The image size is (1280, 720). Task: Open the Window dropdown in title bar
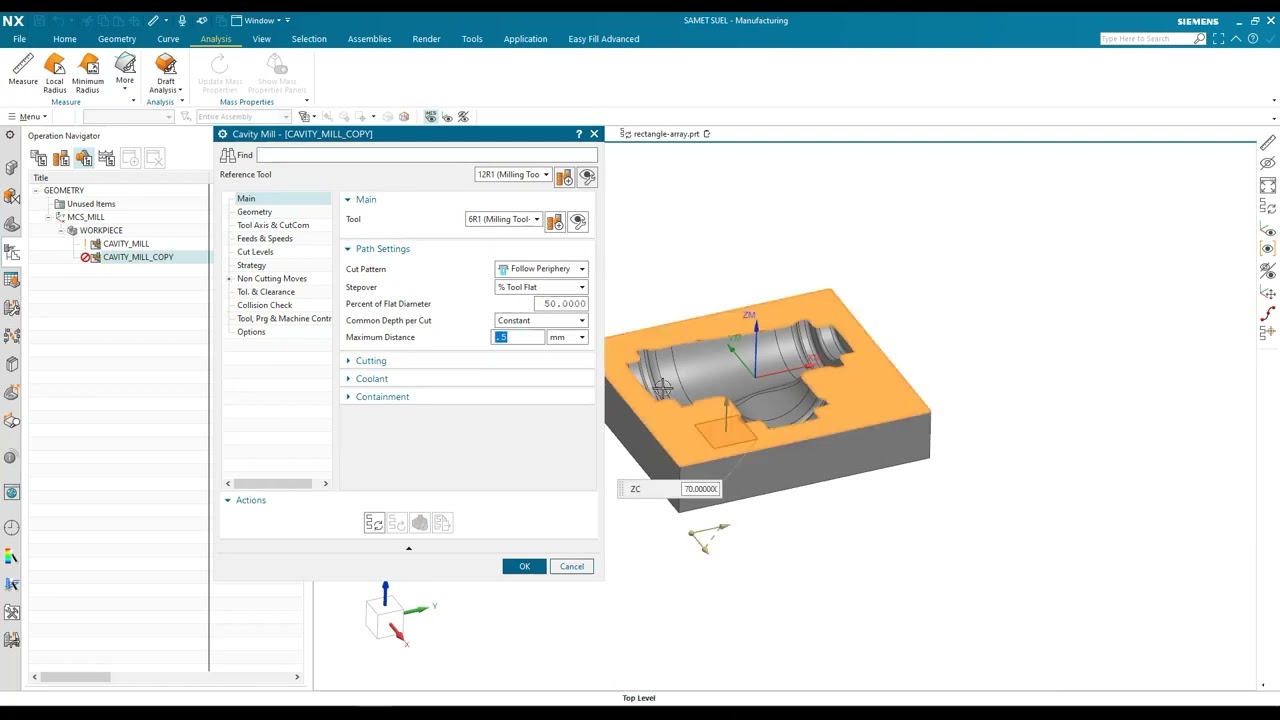click(x=260, y=20)
